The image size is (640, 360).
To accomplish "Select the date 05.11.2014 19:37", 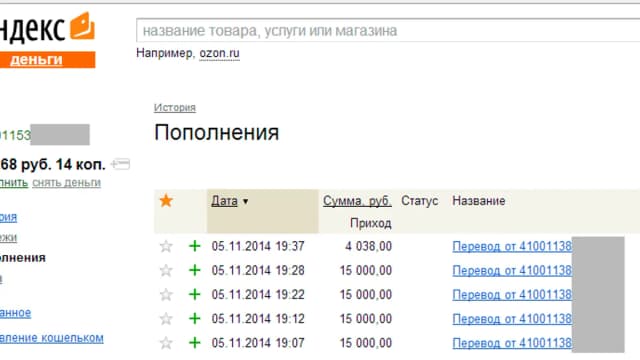I will point(258,246).
